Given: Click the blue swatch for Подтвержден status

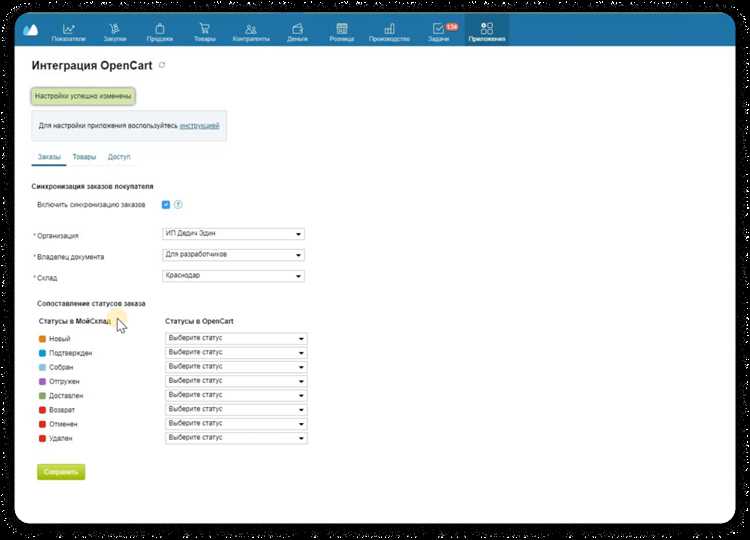Looking at the screenshot, I should pyautogui.click(x=42, y=353).
